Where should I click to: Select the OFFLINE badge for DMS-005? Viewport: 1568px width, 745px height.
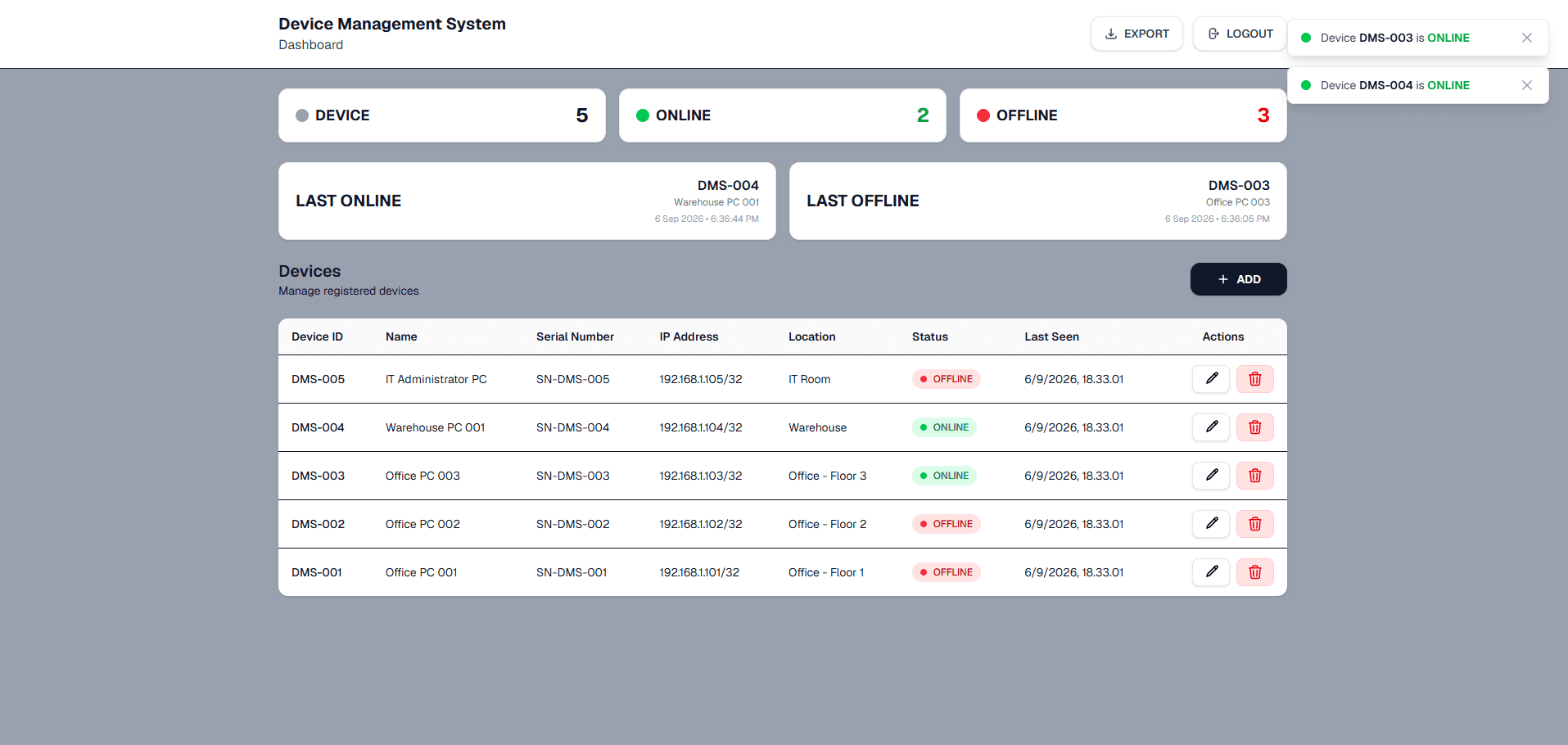pos(947,379)
